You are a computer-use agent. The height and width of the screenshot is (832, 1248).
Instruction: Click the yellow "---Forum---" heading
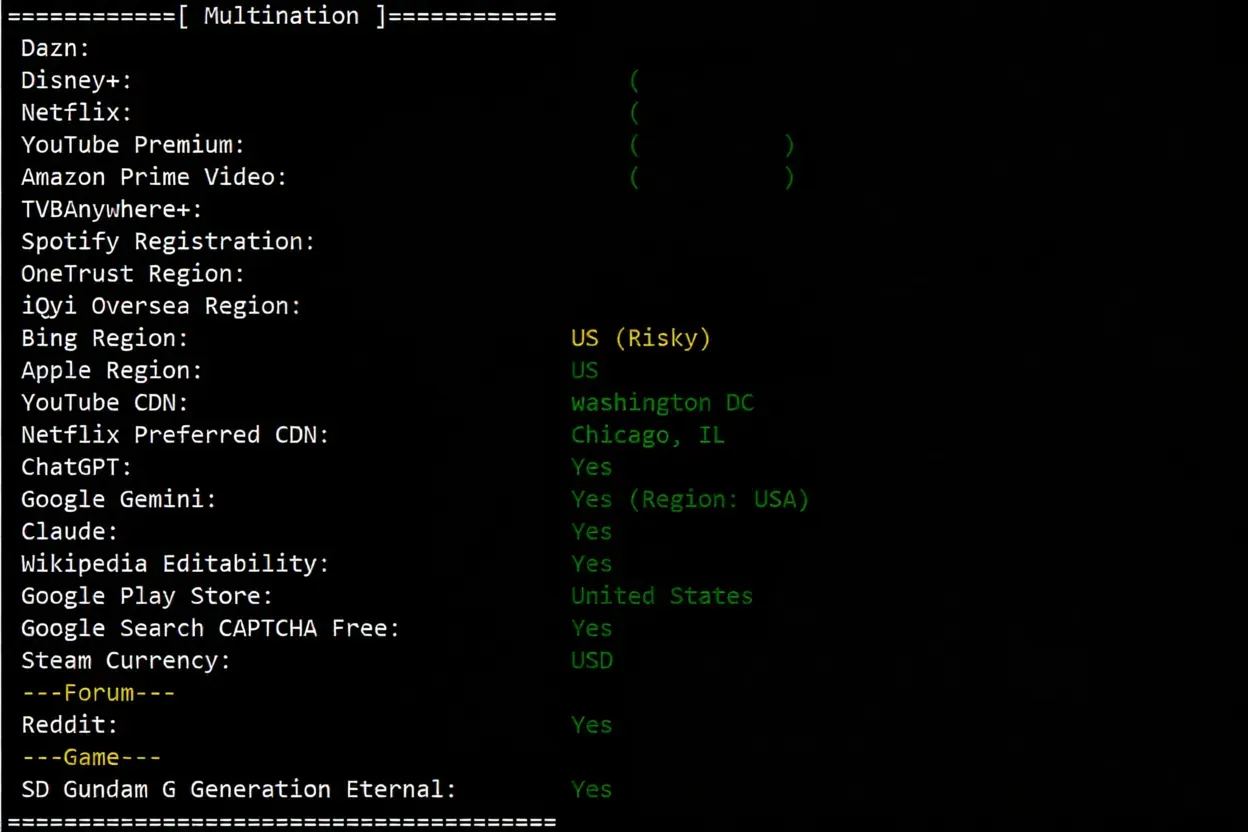tap(98, 692)
